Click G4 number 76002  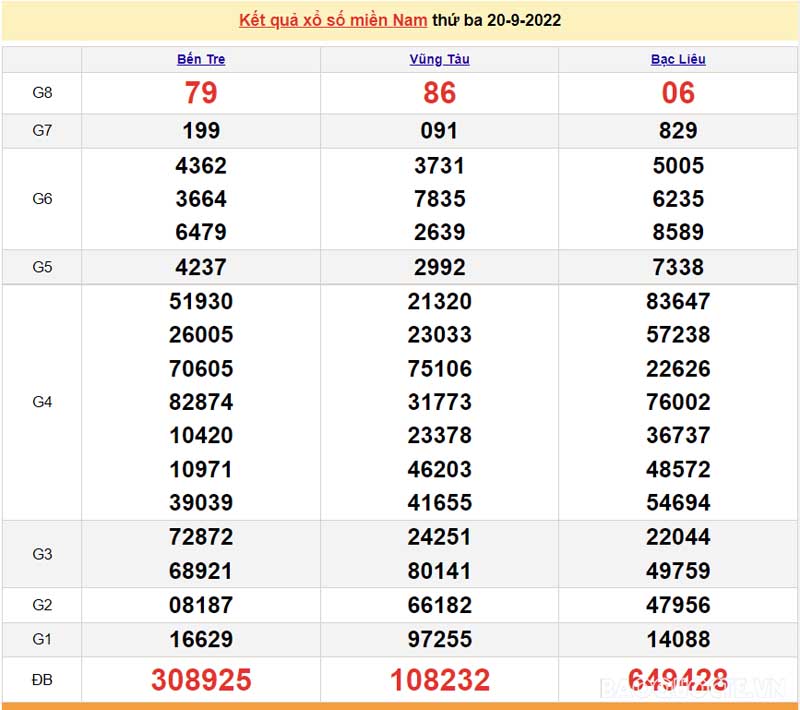(678, 402)
